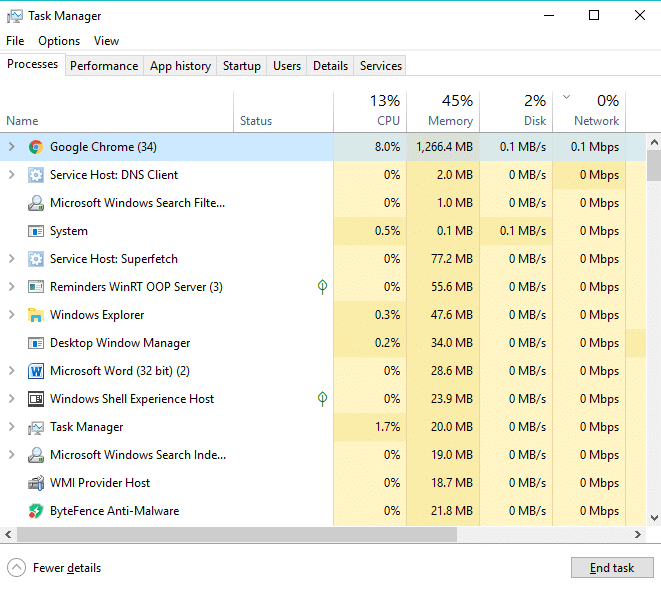Open the Startup tab
The height and width of the screenshot is (590, 661).
[241, 66]
